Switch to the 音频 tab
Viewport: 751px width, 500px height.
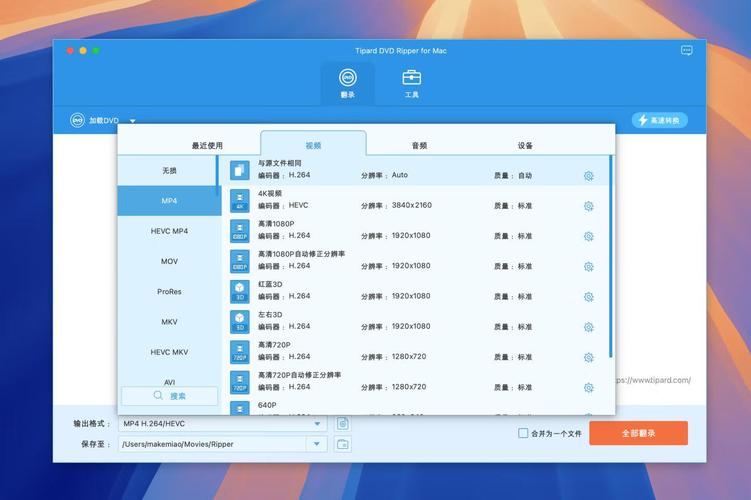(419, 145)
